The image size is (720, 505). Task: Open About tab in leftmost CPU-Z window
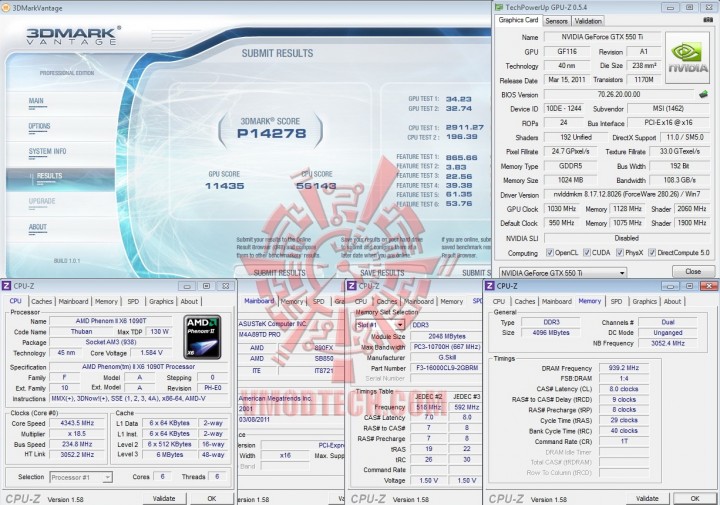point(189,302)
